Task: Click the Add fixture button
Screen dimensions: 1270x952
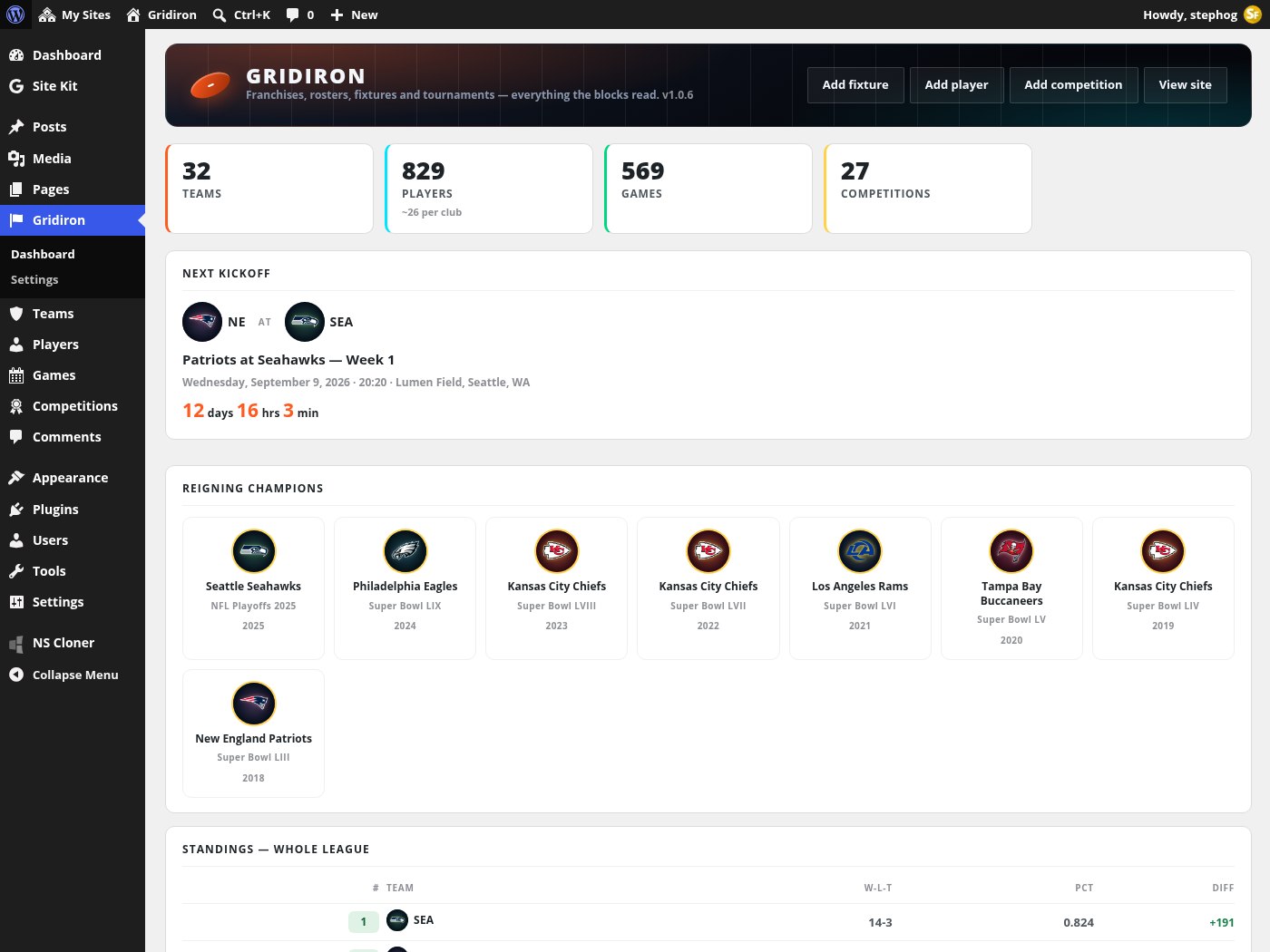Action: pos(855,85)
